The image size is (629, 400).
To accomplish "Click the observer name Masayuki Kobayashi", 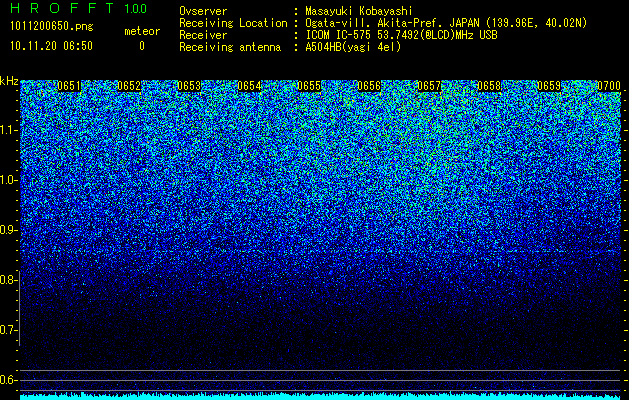I will point(359,11).
